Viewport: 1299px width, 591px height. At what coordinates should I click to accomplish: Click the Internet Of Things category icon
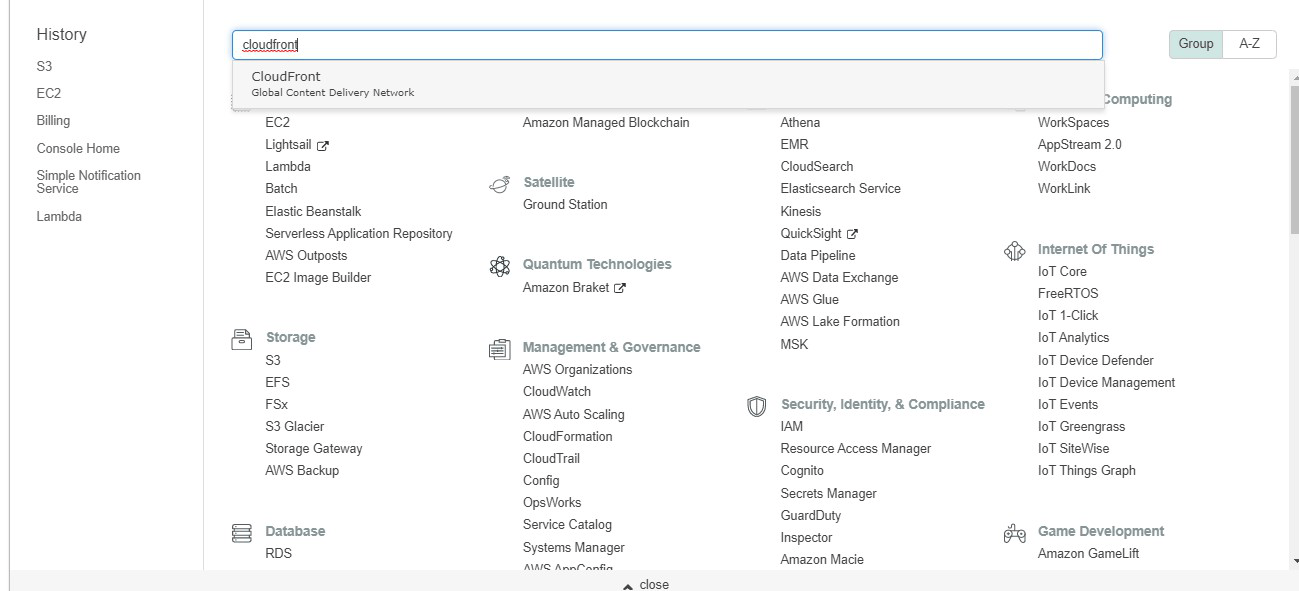[1015, 251]
